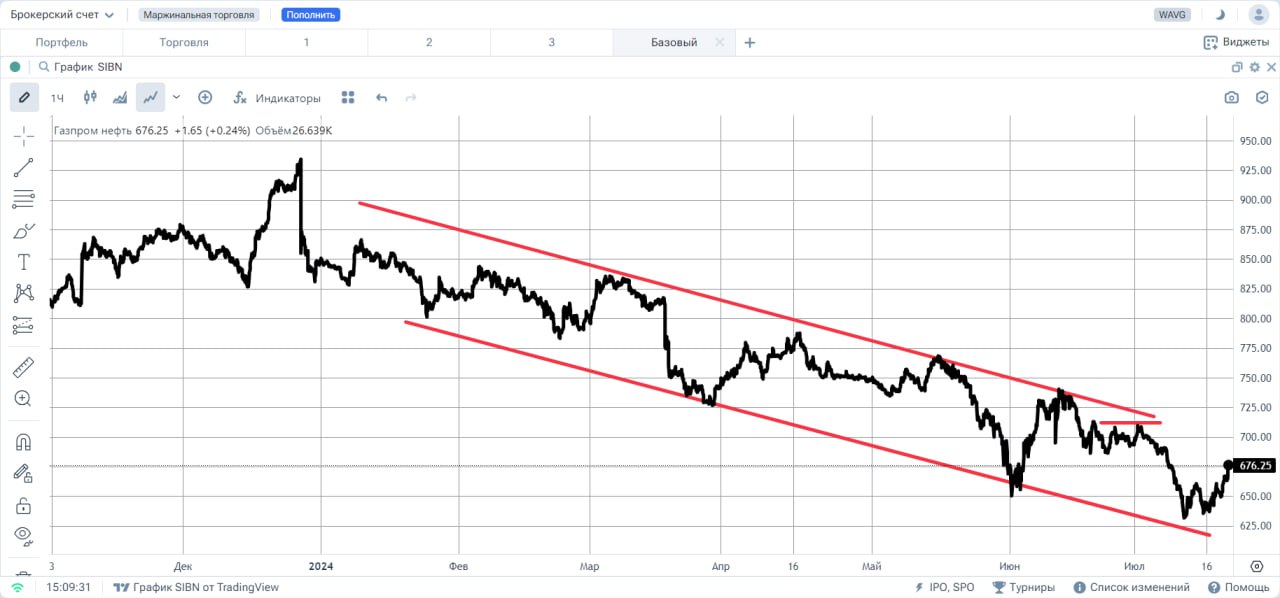The width and height of the screenshot is (1280, 598).
Task: Open the Индикаторы indicators menu
Action: [278, 98]
